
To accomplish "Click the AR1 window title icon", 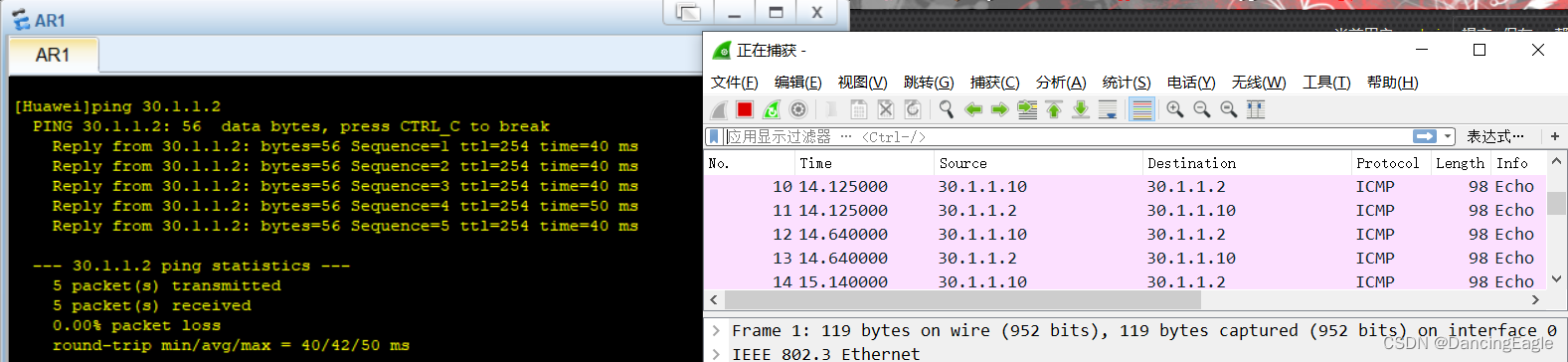I will click(21, 20).
